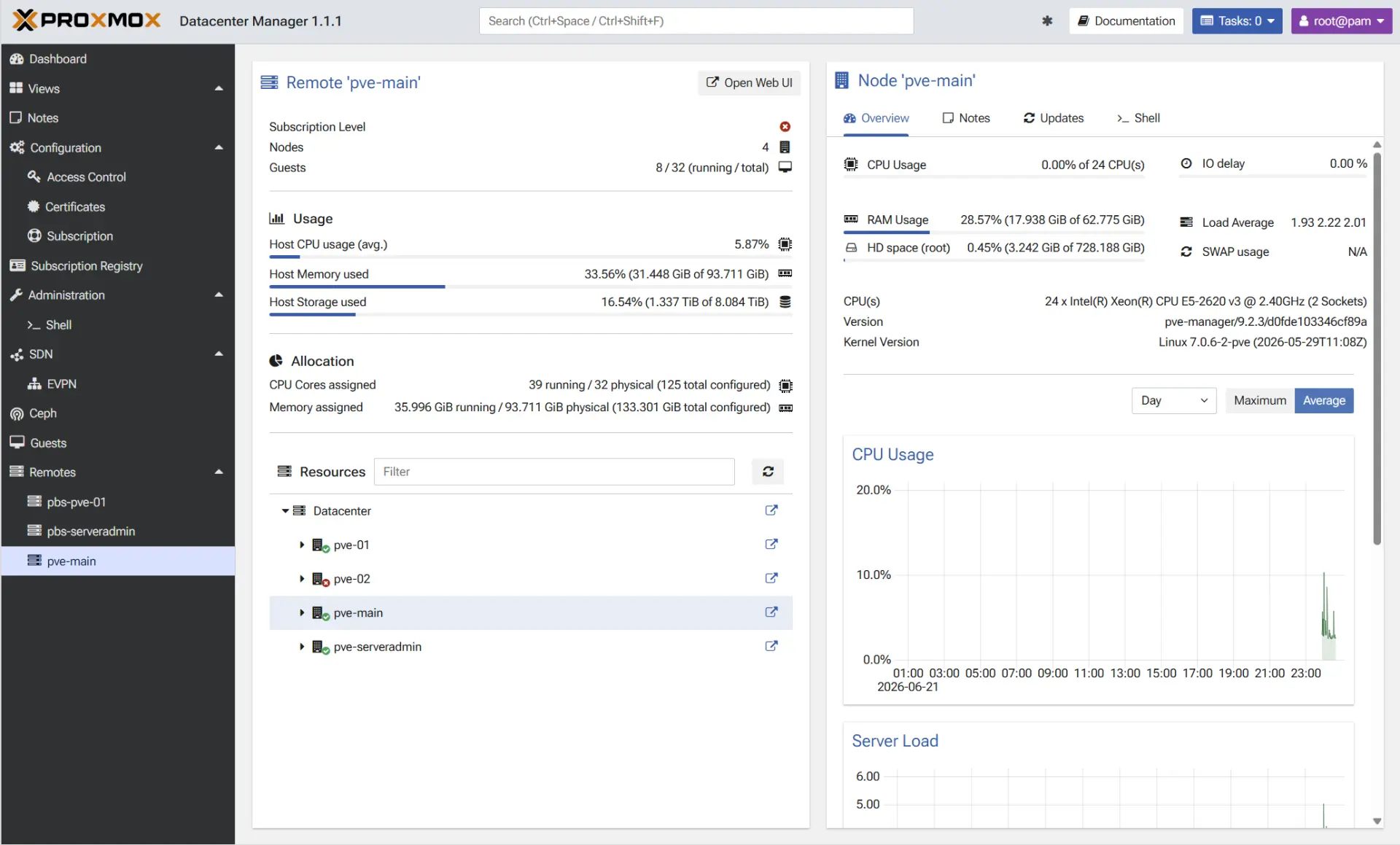The height and width of the screenshot is (845, 1400).
Task: Select the pbs-serveradmin remote
Action: [x=117, y=531]
